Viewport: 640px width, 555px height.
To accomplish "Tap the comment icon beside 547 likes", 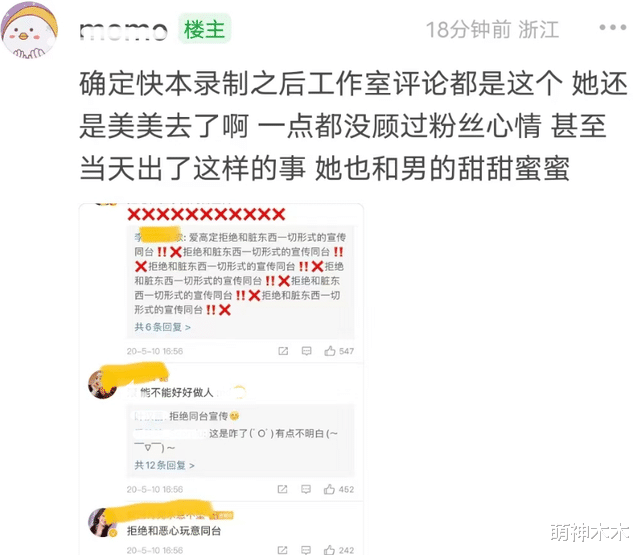I will pyautogui.click(x=307, y=351).
